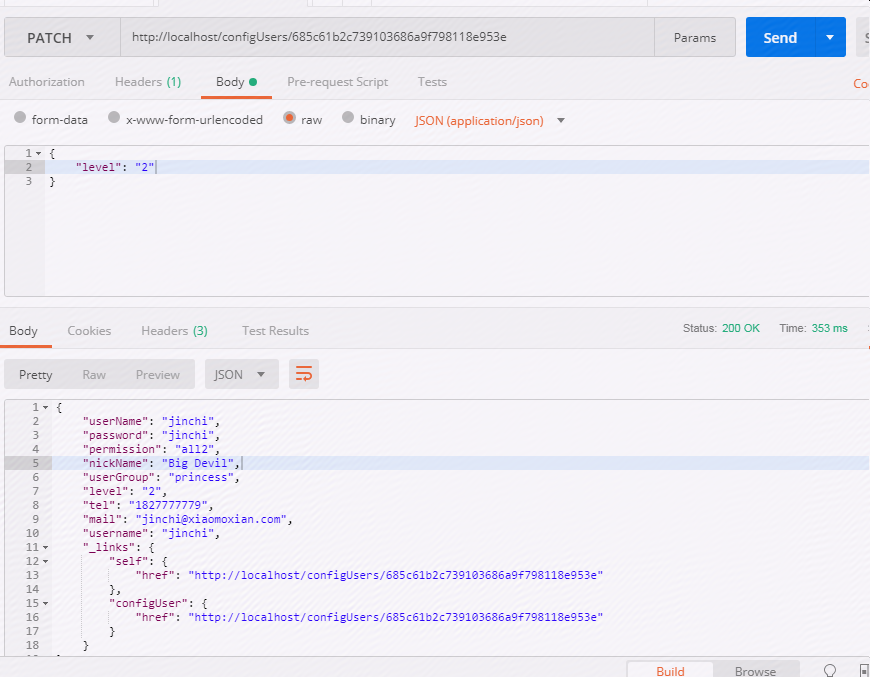Click the "tel" value 1827777779
870x677 pixels.
[168, 505]
